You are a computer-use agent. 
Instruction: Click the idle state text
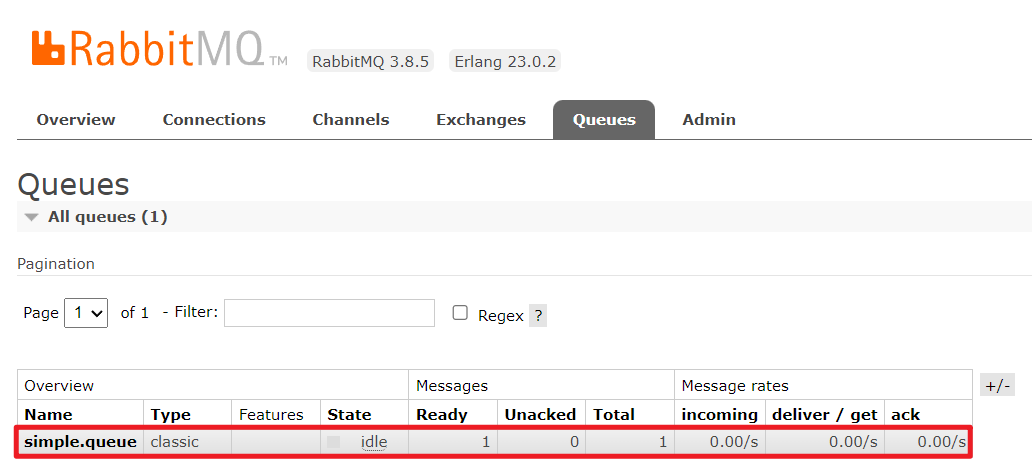[374, 442]
